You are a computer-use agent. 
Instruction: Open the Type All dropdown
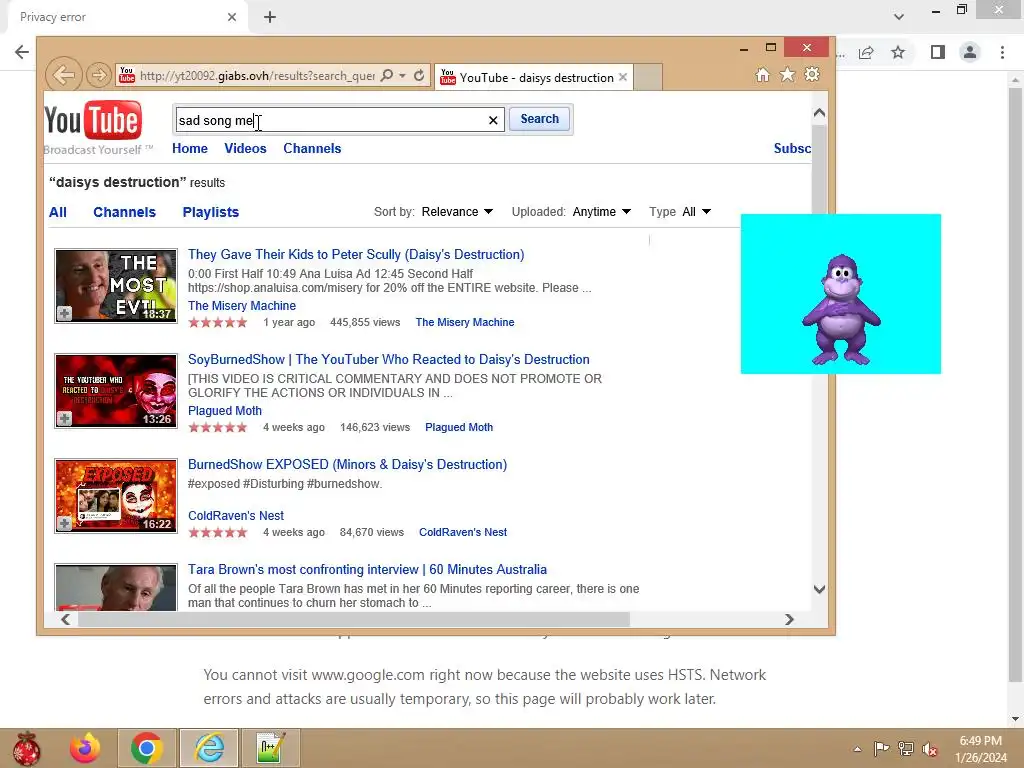pos(697,212)
